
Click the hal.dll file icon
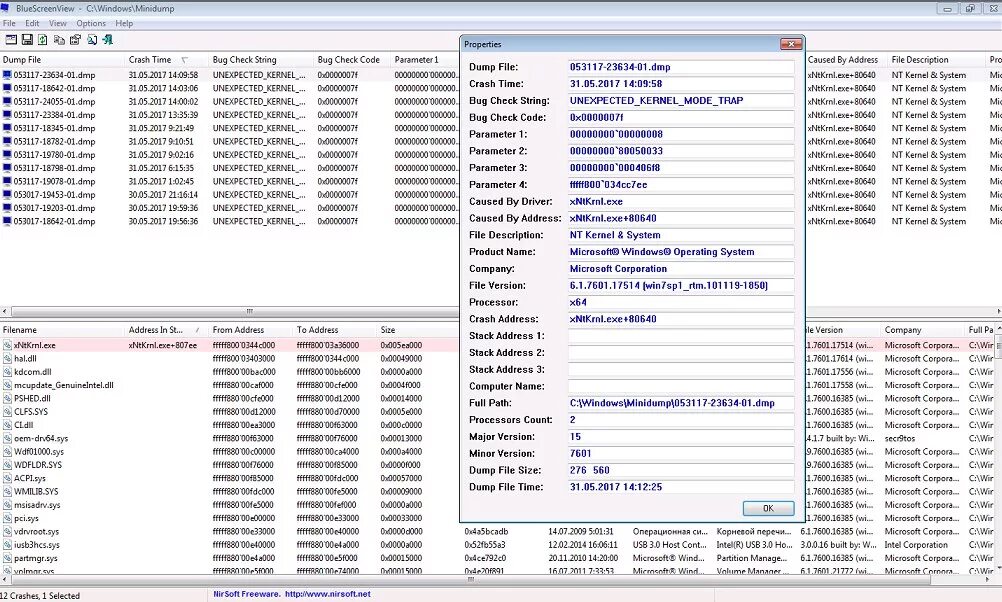(x=8, y=359)
